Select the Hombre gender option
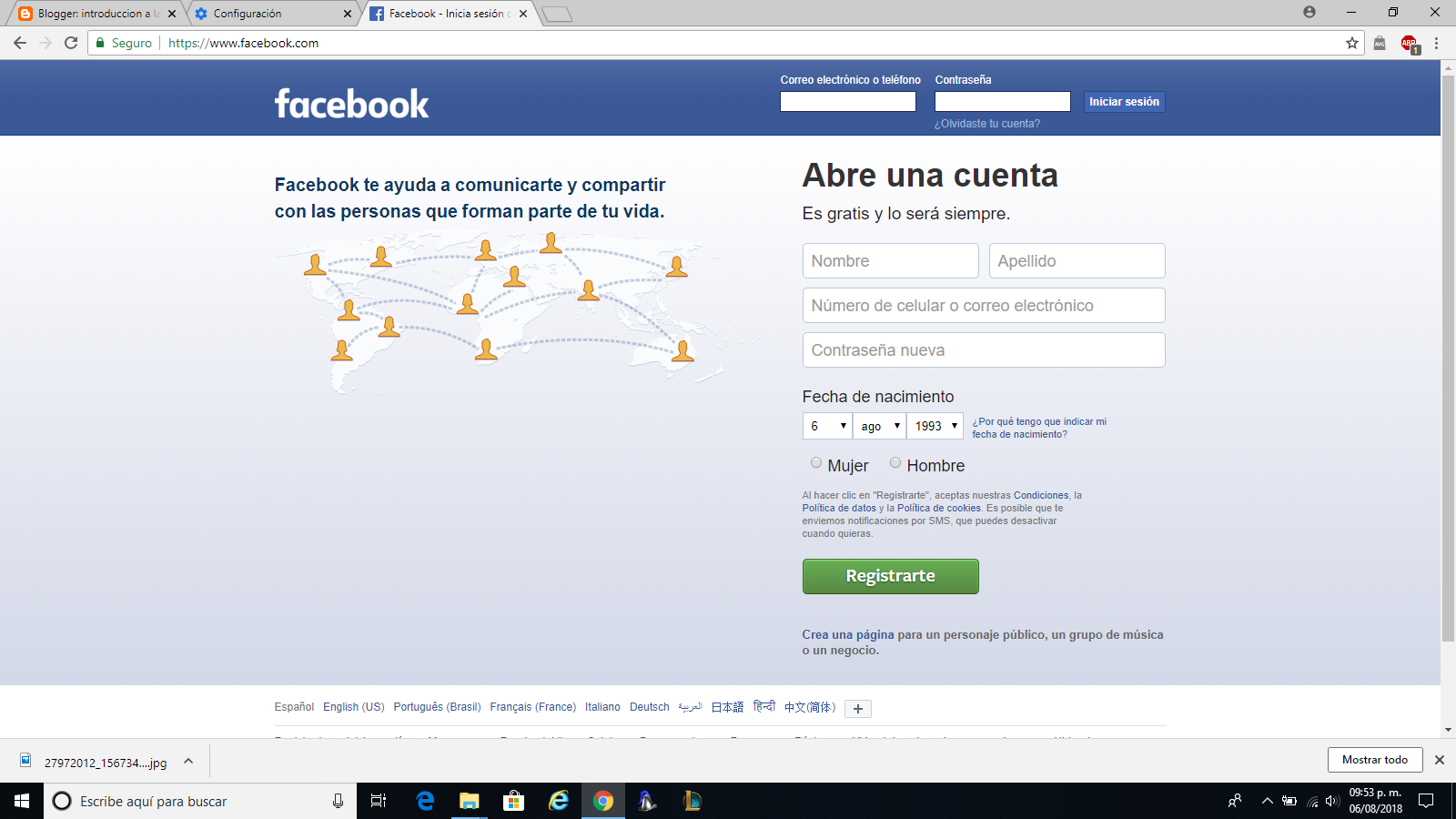The height and width of the screenshot is (819, 1456). (x=895, y=462)
